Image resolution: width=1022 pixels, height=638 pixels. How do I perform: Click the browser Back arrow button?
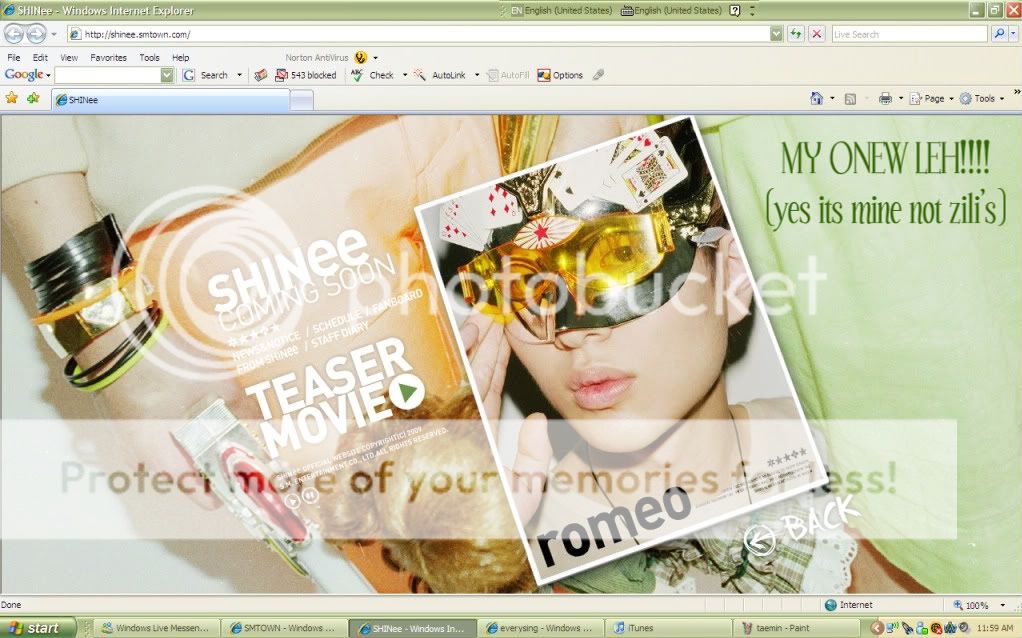14,33
